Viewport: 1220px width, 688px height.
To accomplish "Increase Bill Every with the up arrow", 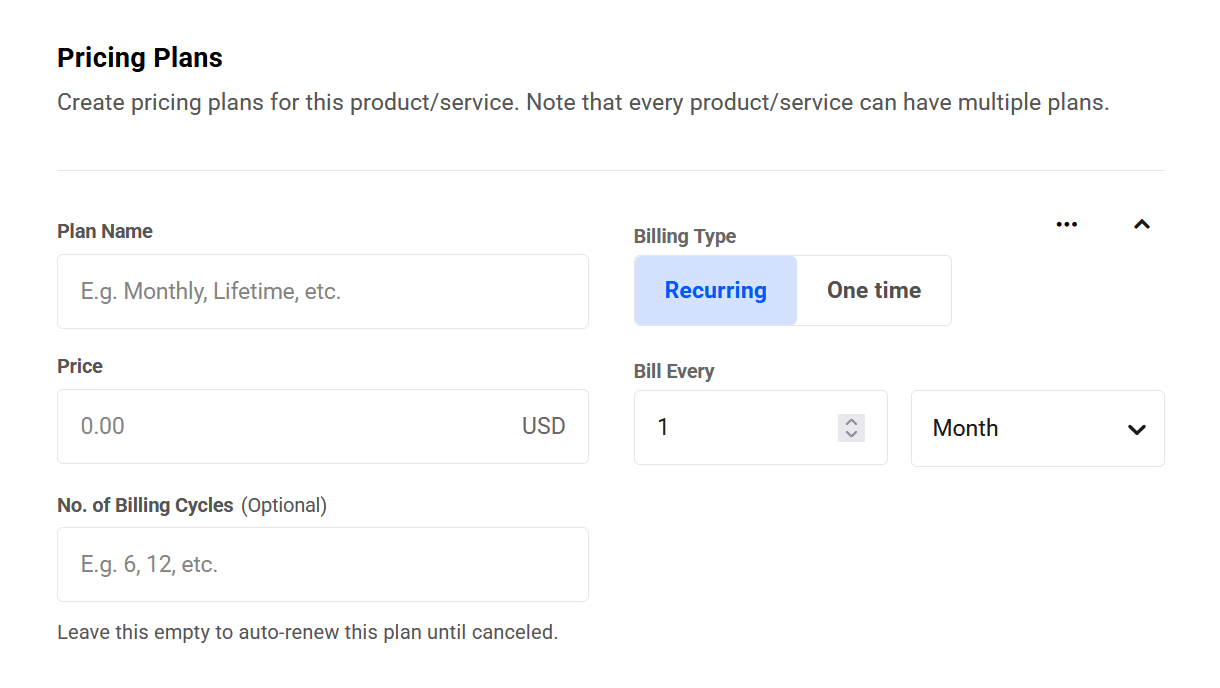I will point(851,422).
